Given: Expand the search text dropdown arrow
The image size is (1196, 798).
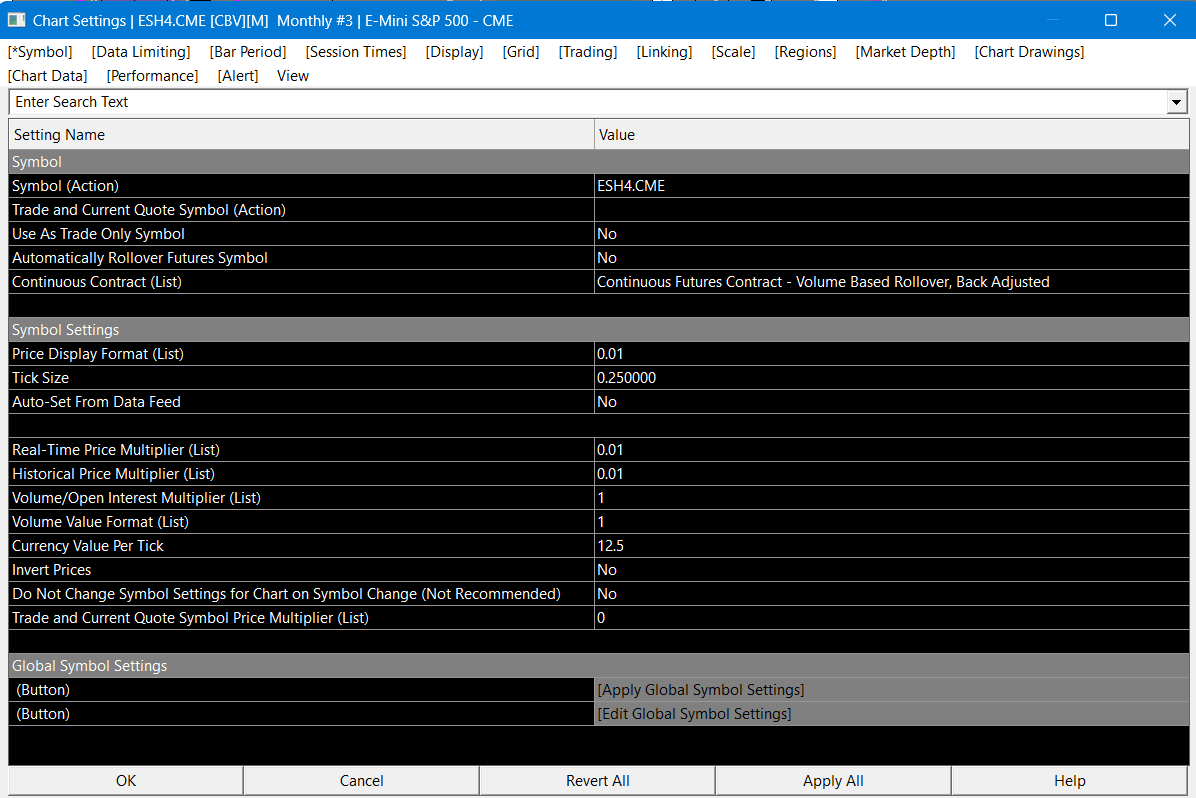Looking at the screenshot, I should [1176, 102].
